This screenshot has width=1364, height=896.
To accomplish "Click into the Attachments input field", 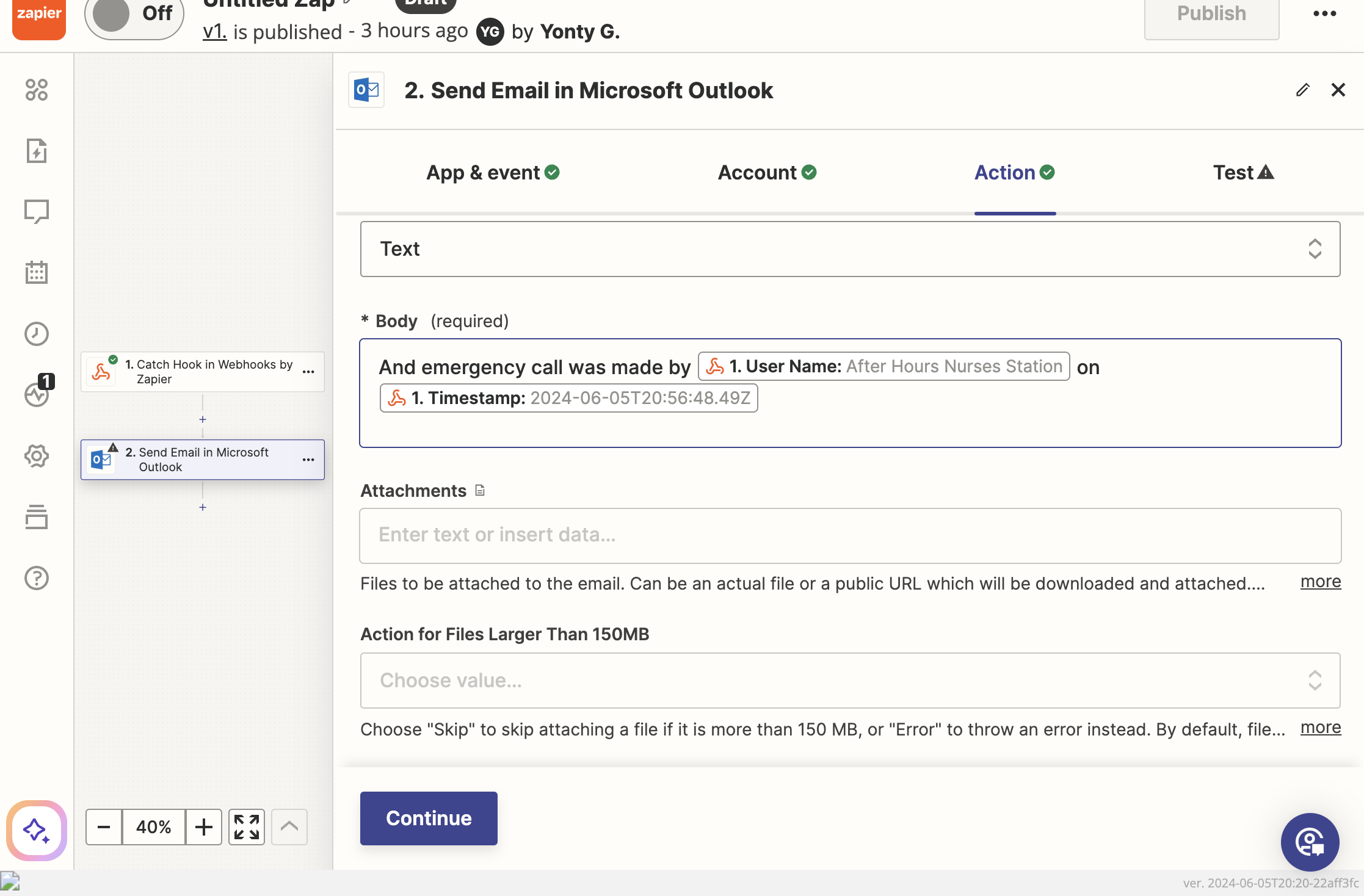I will click(x=850, y=535).
